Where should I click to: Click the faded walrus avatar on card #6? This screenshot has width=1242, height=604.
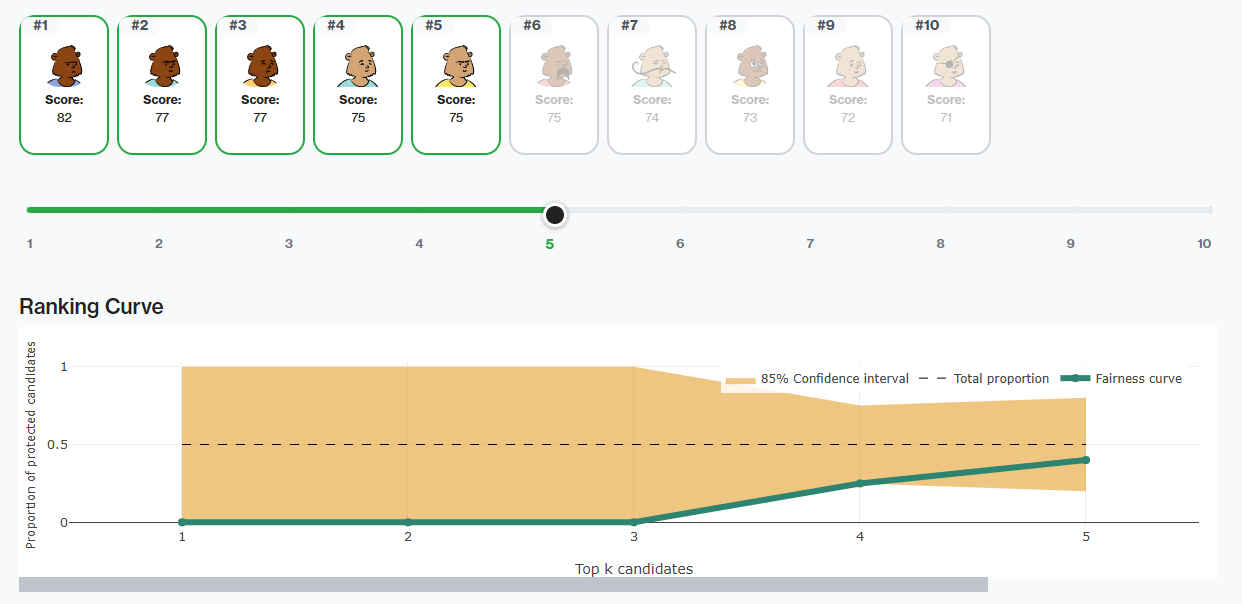click(x=554, y=68)
